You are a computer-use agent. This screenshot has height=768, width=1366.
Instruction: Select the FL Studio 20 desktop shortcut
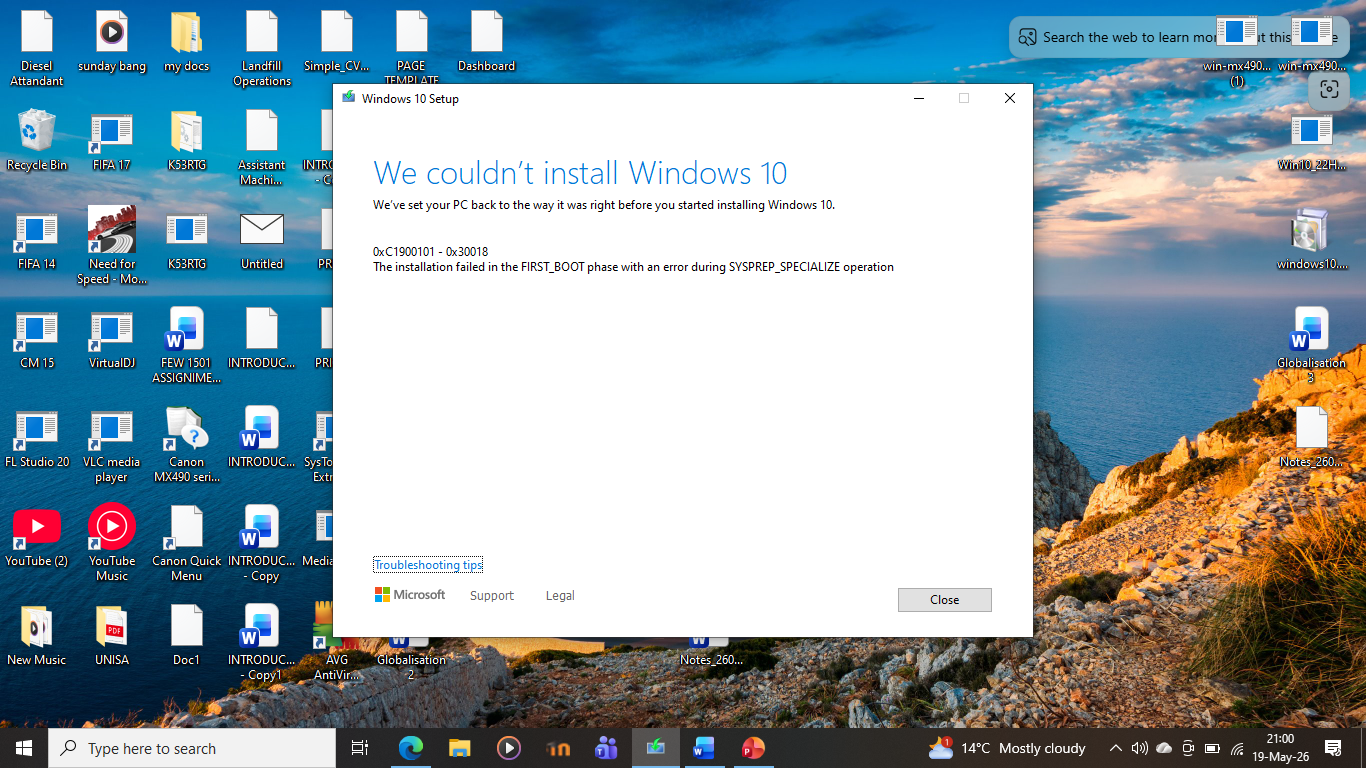point(37,438)
